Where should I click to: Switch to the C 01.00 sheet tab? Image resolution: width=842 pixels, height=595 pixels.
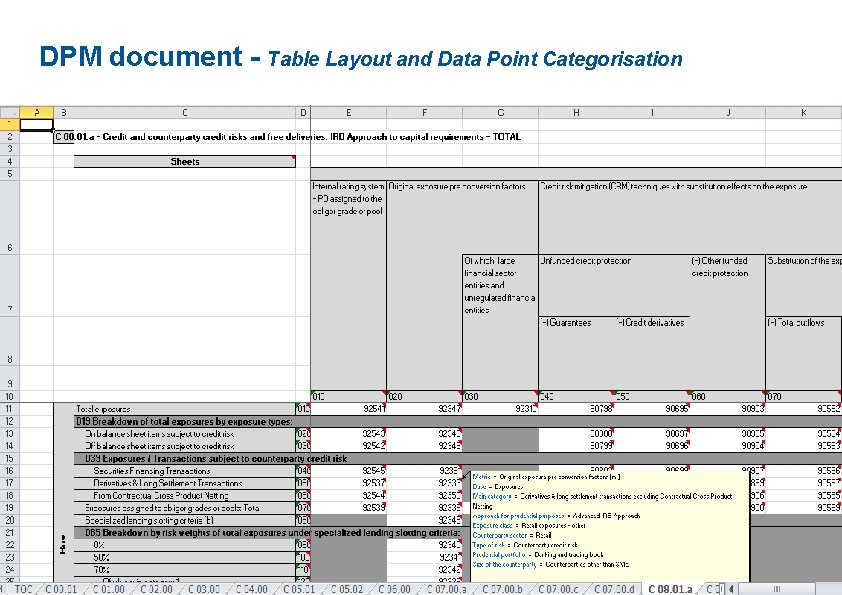pos(109,589)
